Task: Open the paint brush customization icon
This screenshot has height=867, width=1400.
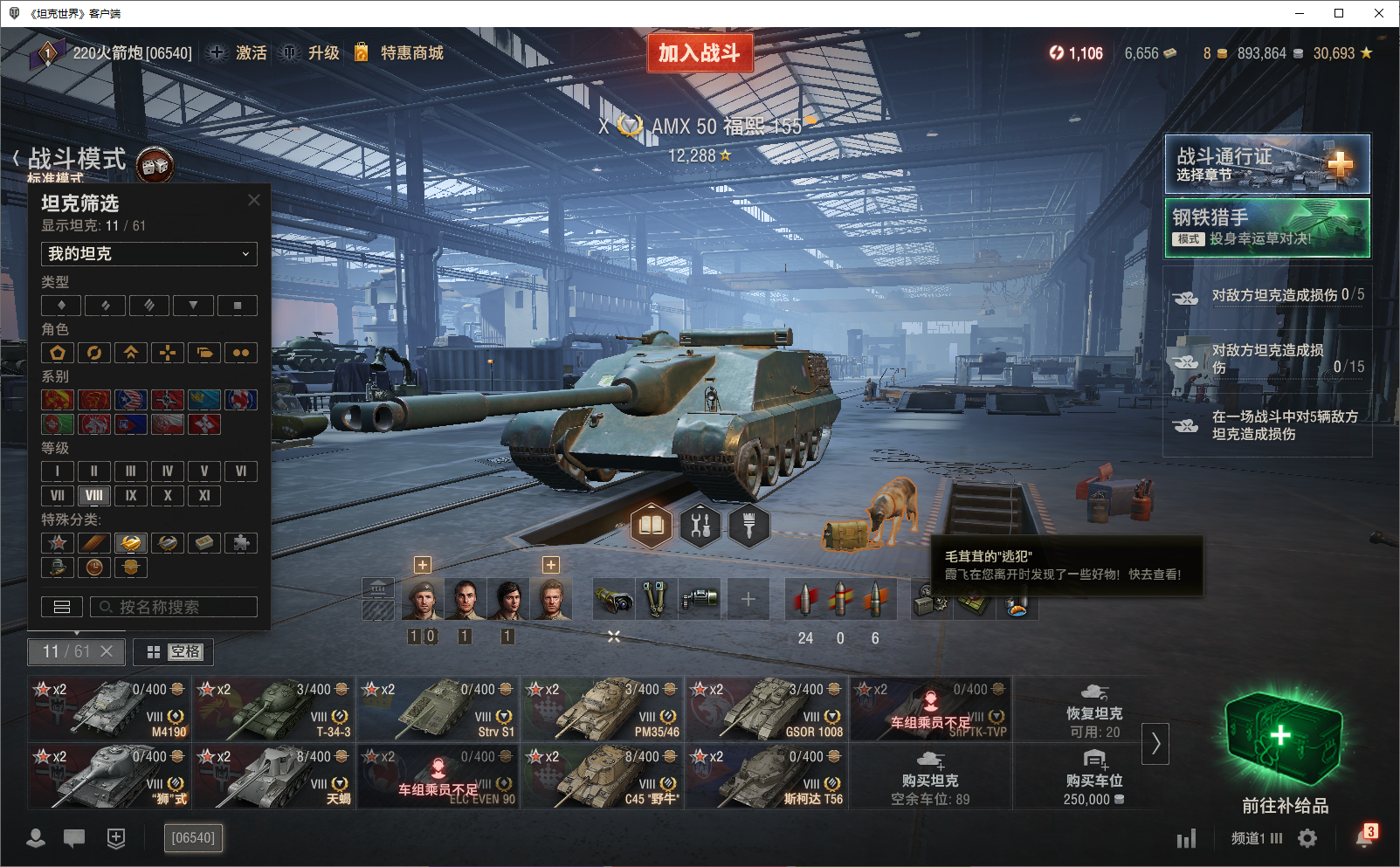Action: pos(749,526)
